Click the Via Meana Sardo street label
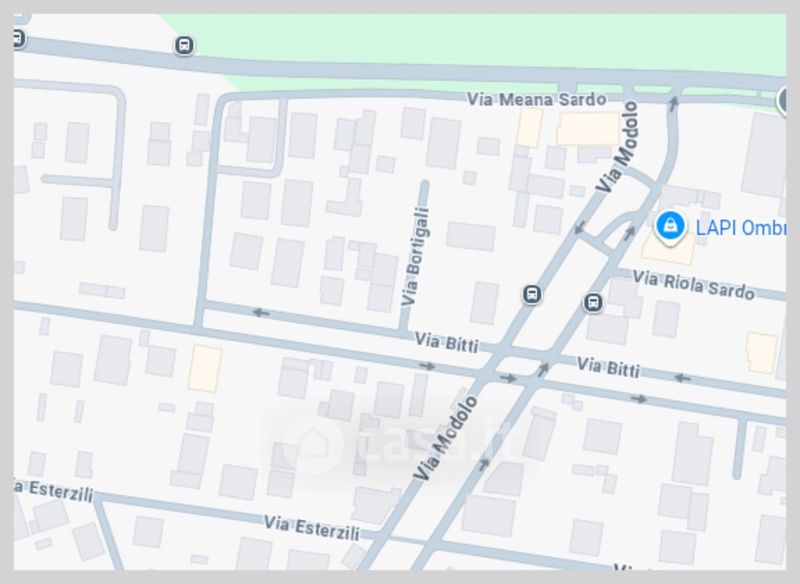 537,99
